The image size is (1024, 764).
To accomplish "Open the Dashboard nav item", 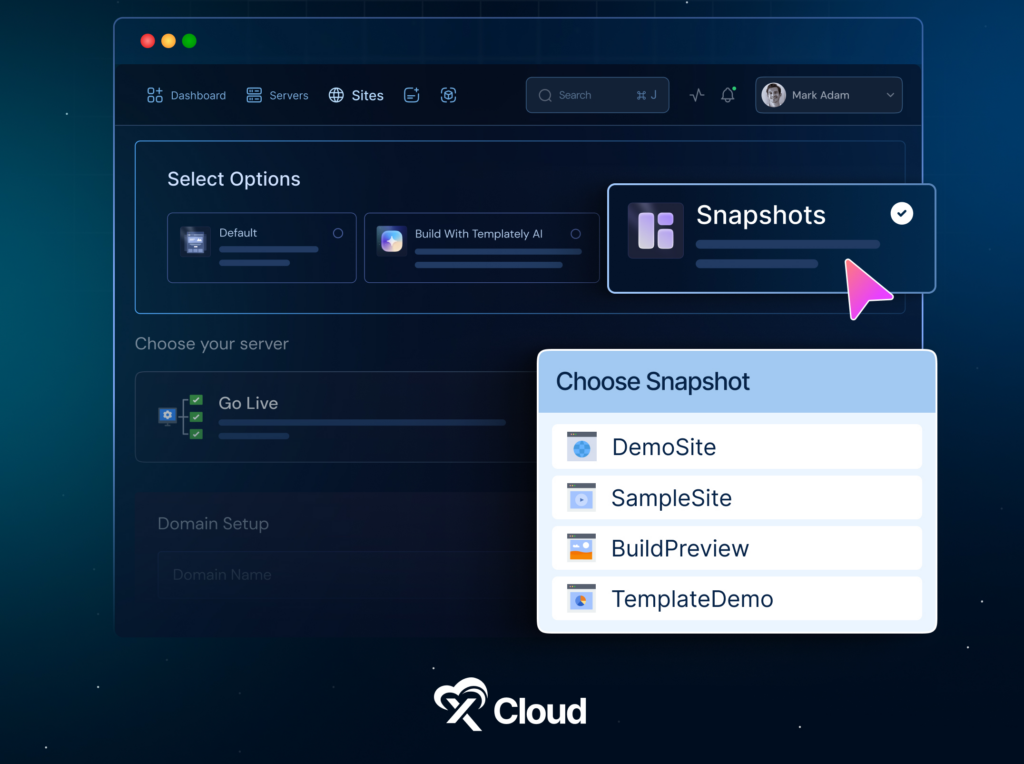I will (x=186, y=95).
